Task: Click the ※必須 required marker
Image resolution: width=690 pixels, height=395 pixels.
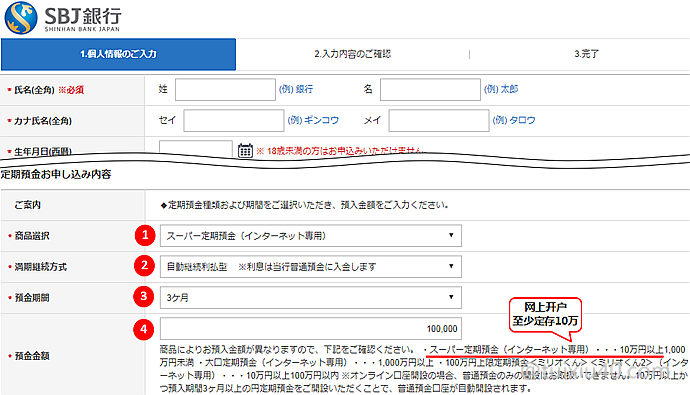Action: click(x=71, y=90)
